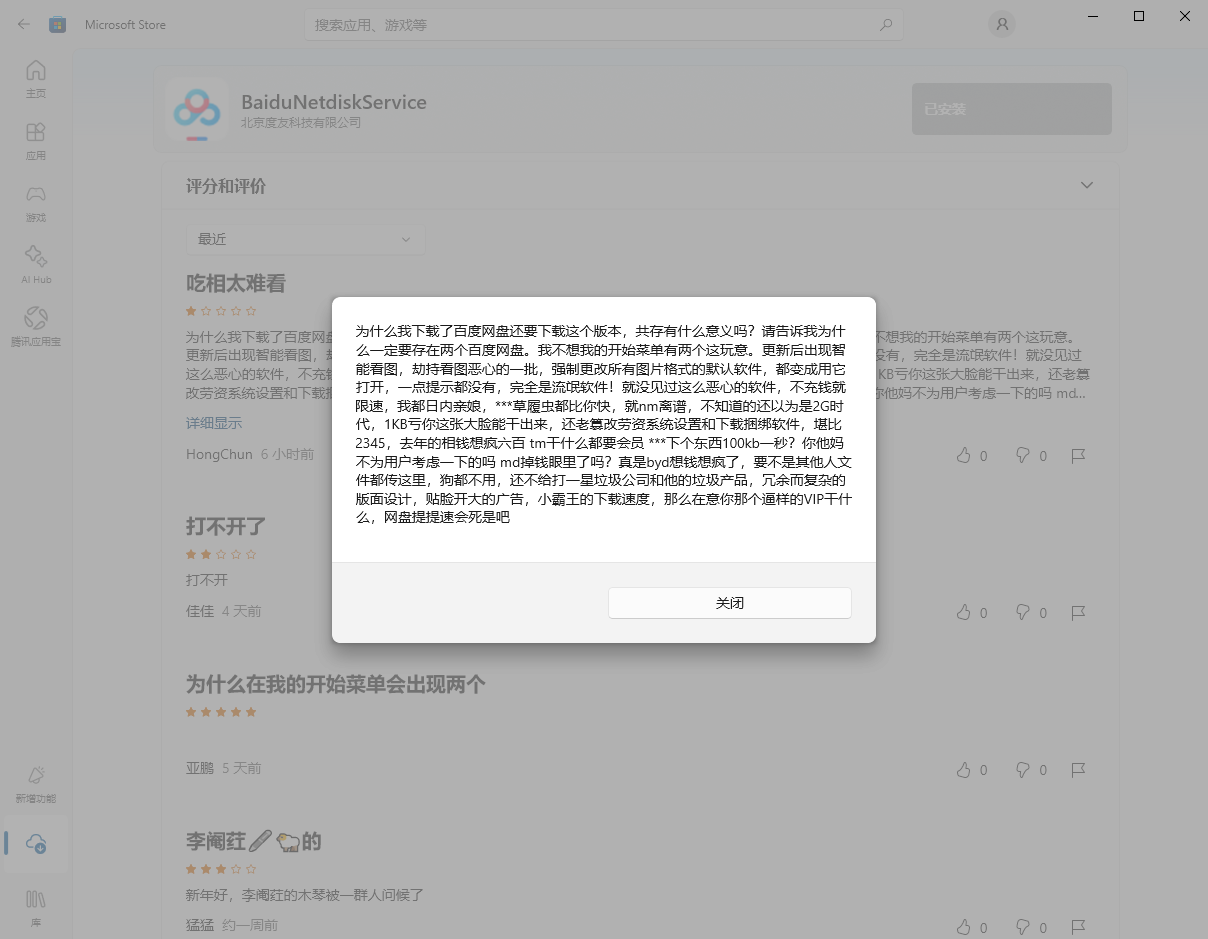Like 猛猛's review with thumbs up
Screen dimensions: 1208x939
[x=964, y=927]
